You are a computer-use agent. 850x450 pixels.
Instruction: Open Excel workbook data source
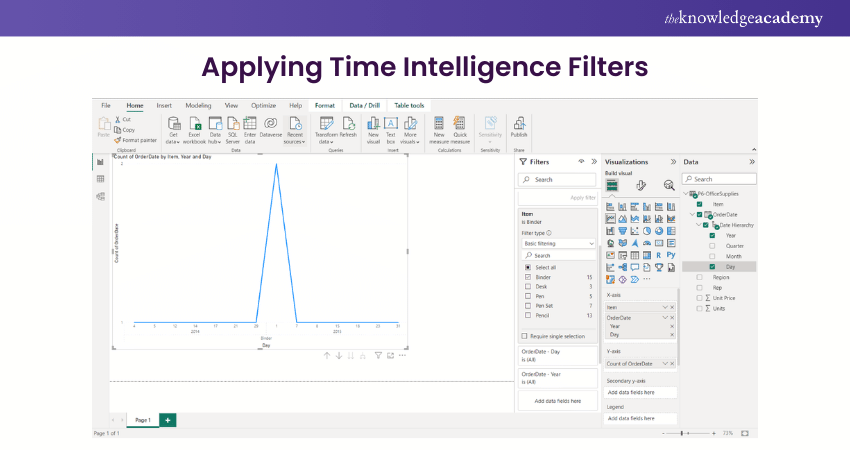[x=194, y=126]
